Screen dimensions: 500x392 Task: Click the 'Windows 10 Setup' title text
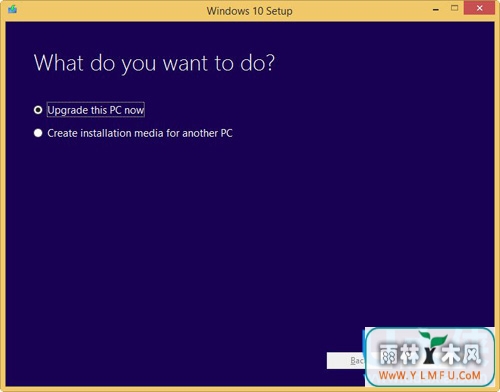click(249, 11)
